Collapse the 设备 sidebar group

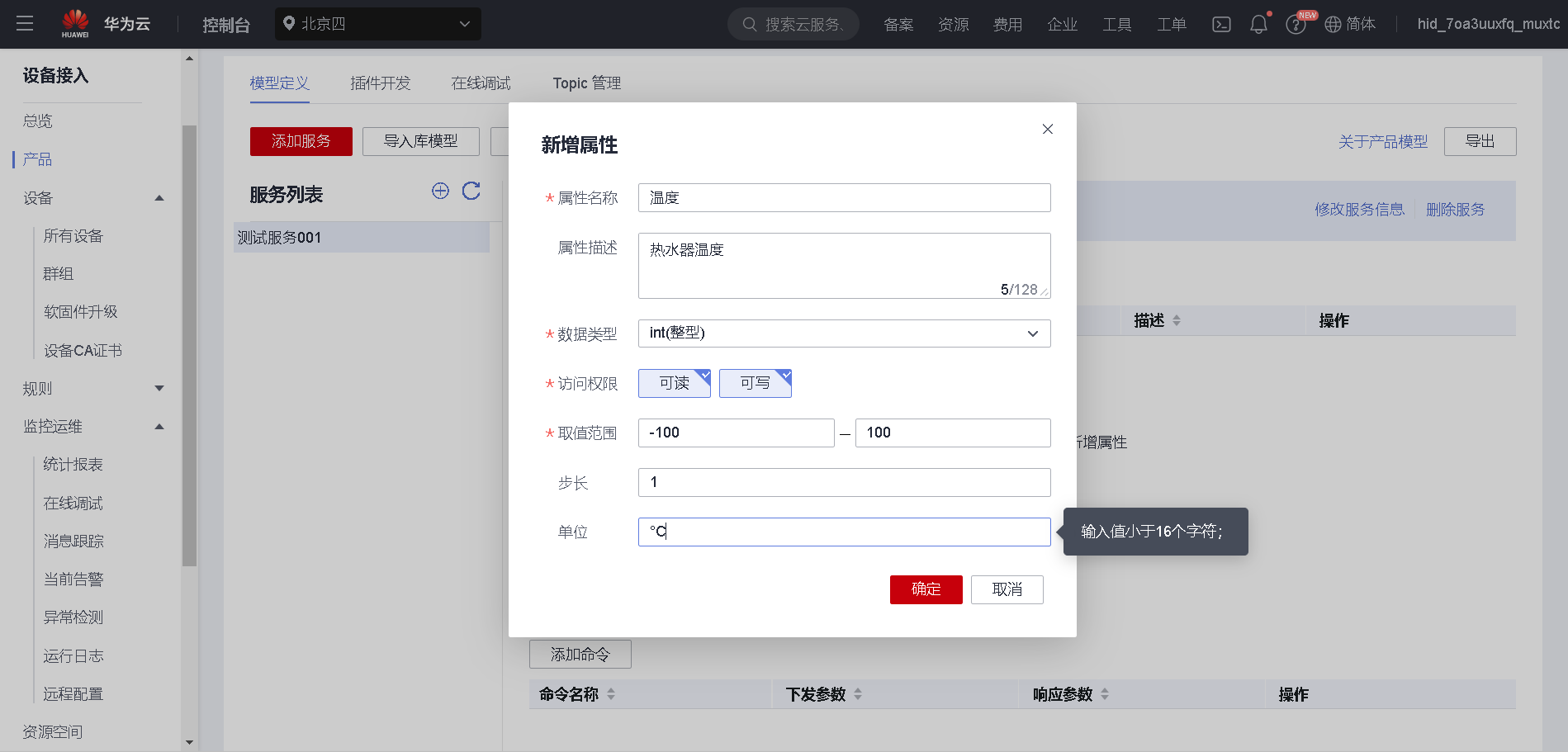[x=159, y=198]
